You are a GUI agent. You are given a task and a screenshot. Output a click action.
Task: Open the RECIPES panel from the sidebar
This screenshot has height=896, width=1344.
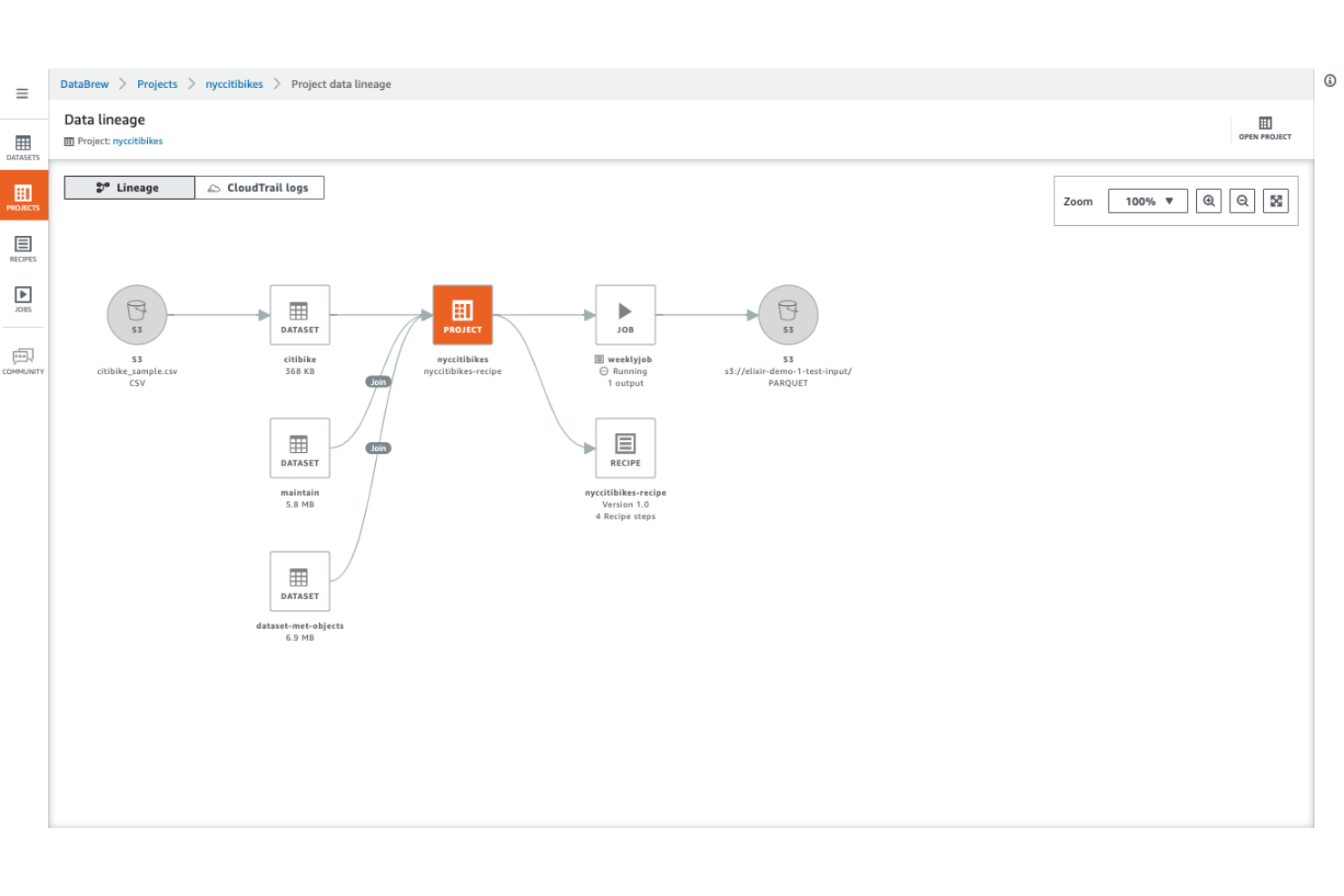[x=23, y=249]
